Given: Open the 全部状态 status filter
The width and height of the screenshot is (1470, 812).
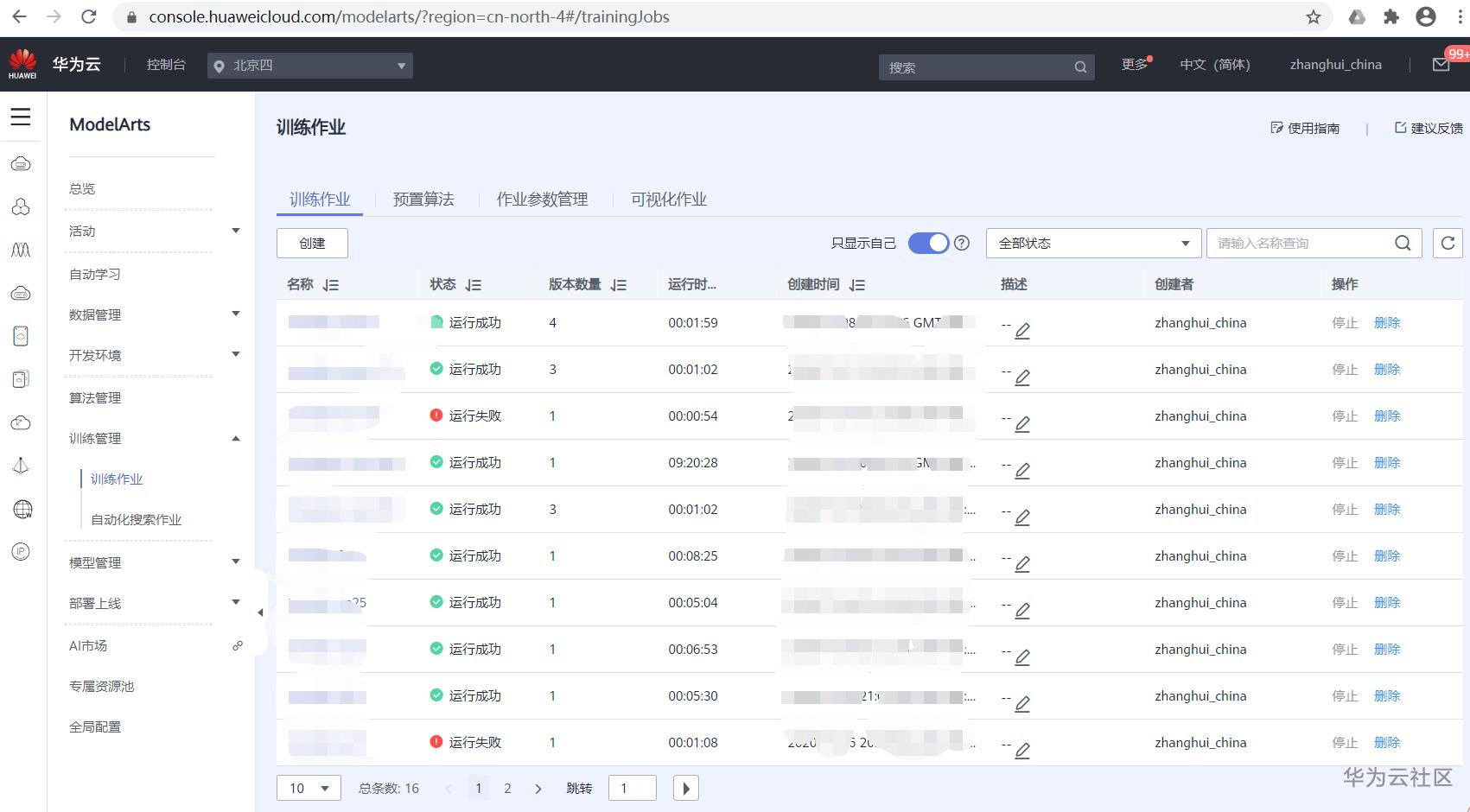Looking at the screenshot, I should tap(1094, 244).
